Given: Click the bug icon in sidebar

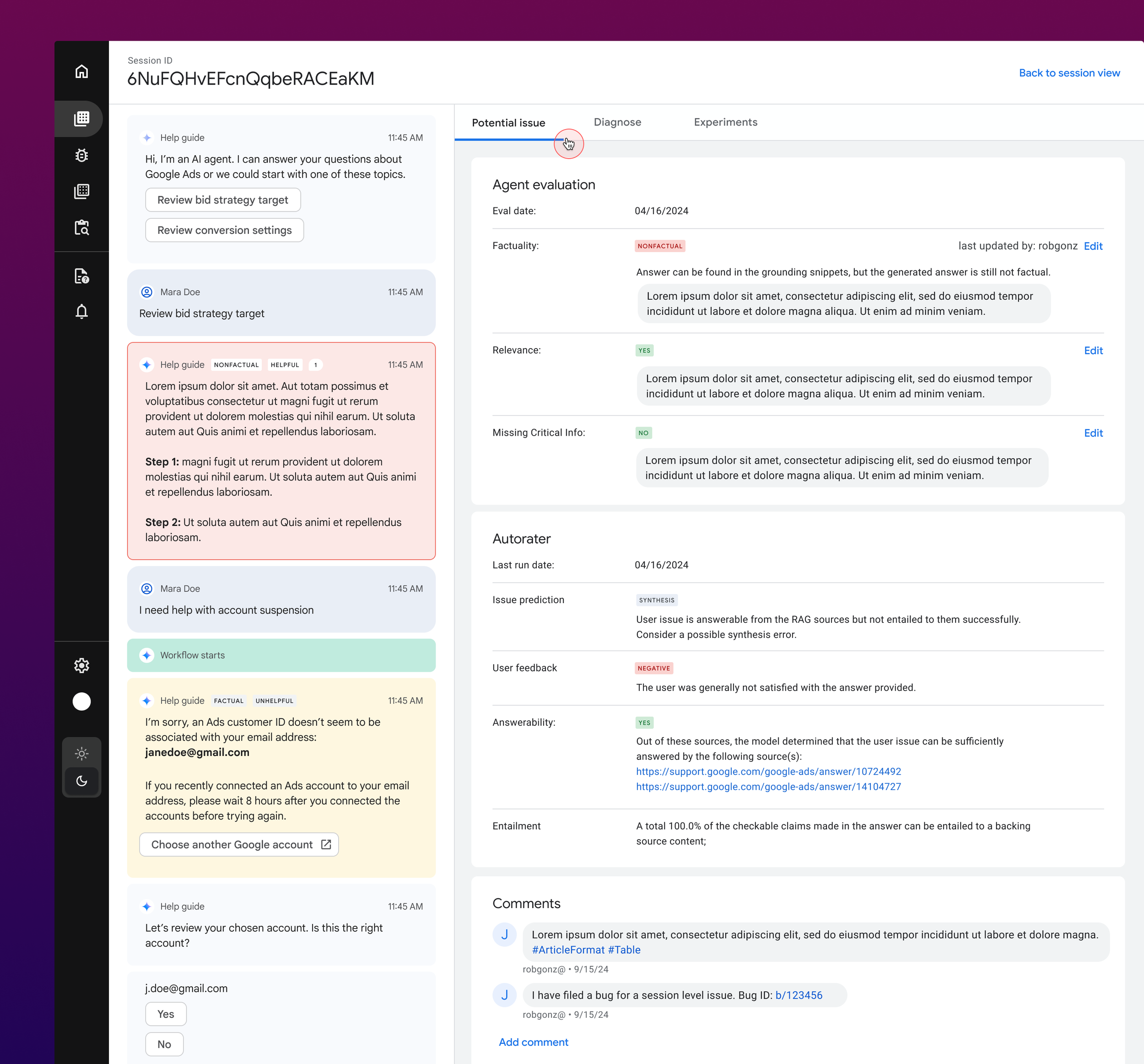Looking at the screenshot, I should click(82, 156).
